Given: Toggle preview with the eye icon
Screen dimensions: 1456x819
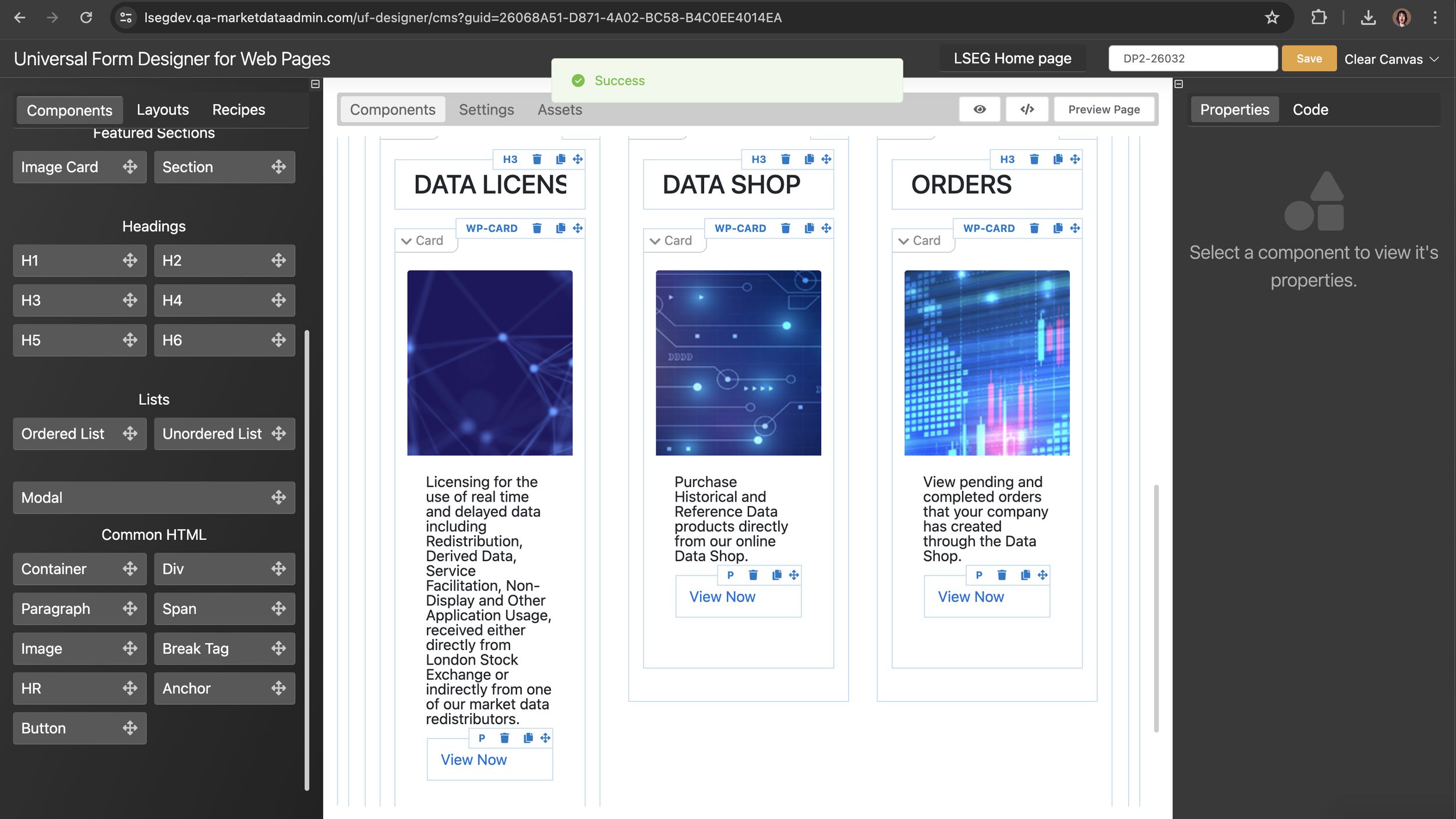Looking at the screenshot, I should pyautogui.click(x=980, y=110).
